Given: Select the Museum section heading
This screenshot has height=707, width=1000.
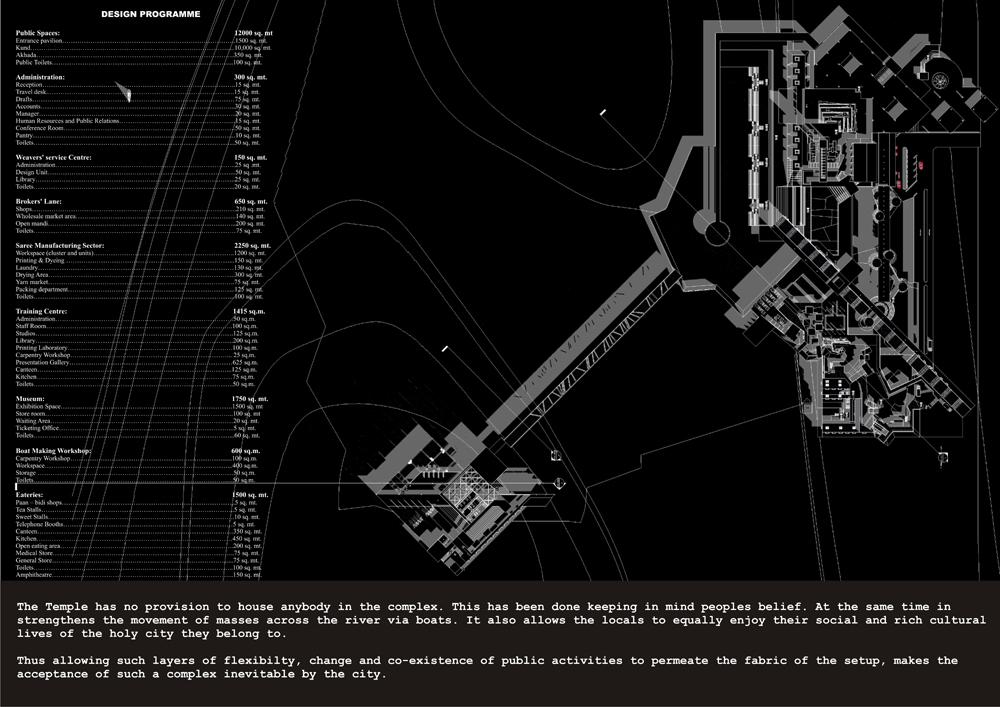Looking at the screenshot, I should tap(30, 399).
